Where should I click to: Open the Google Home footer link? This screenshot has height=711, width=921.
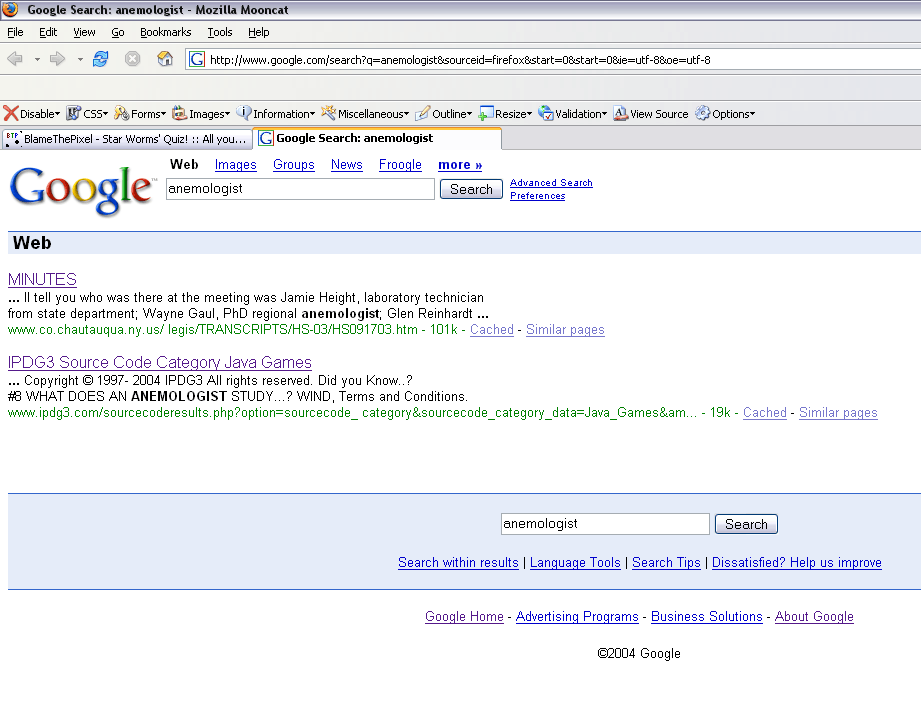pos(464,616)
